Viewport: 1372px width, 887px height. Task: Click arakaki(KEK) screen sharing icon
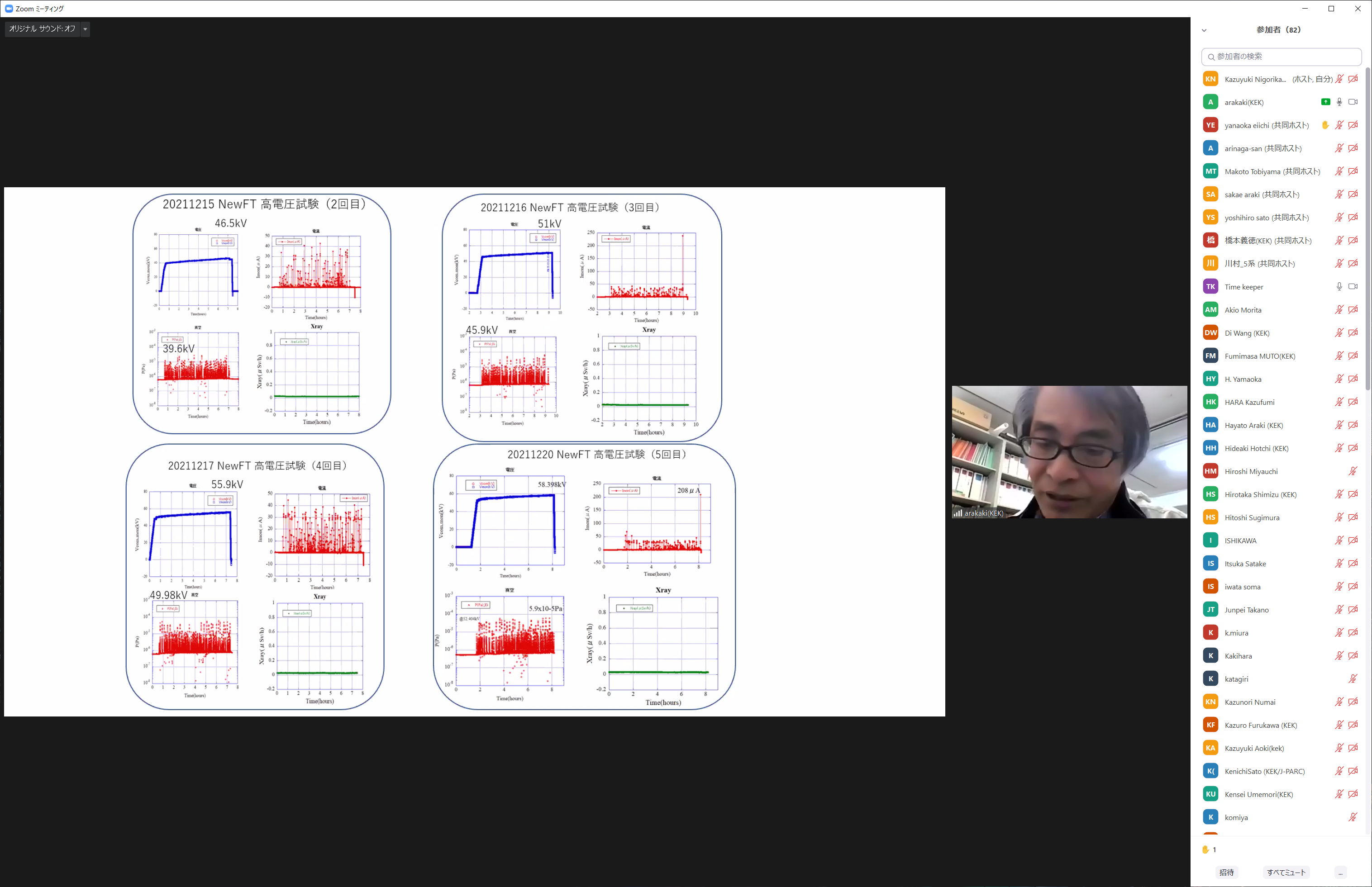click(1325, 102)
